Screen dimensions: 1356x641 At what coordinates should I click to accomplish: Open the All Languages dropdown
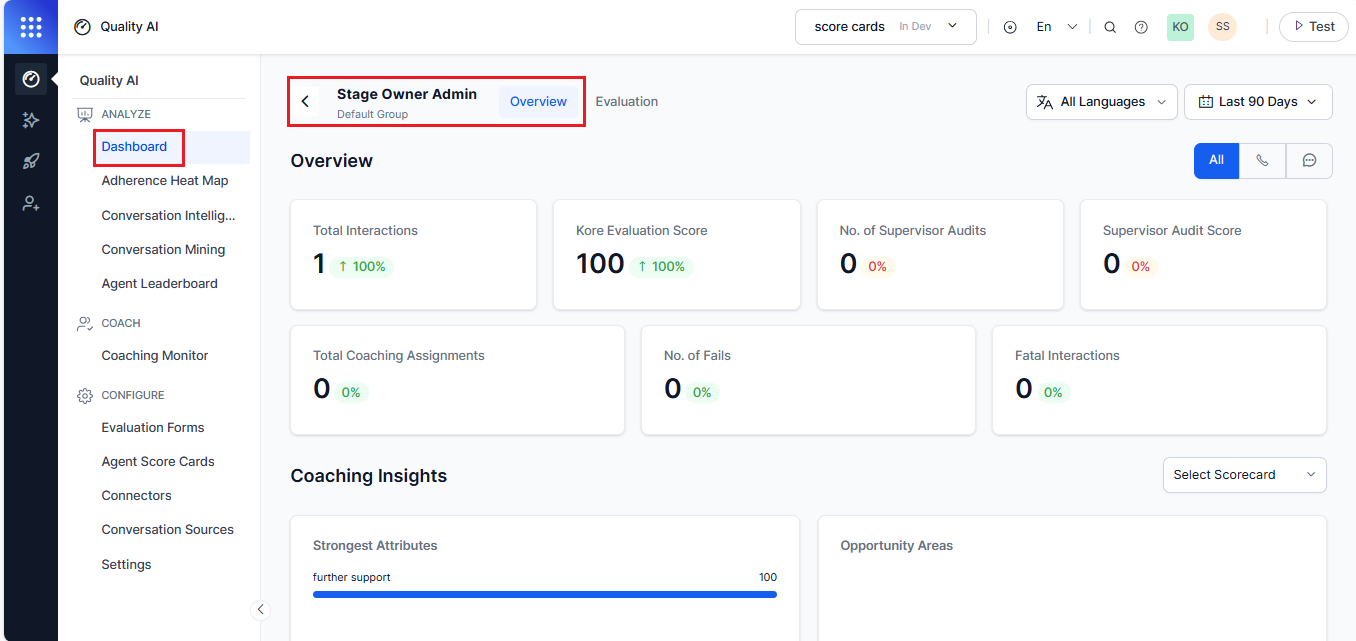pos(1102,102)
